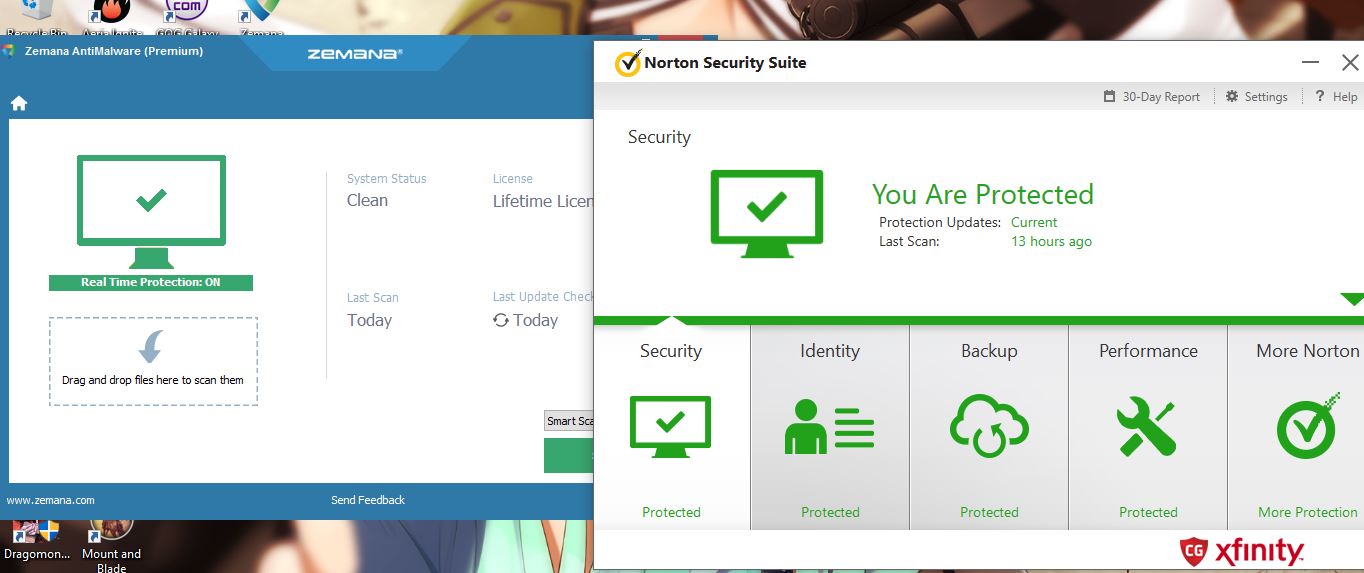Select the Mount and Blade desktop shortcut
The height and width of the screenshot is (573, 1364).
(111, 545)
